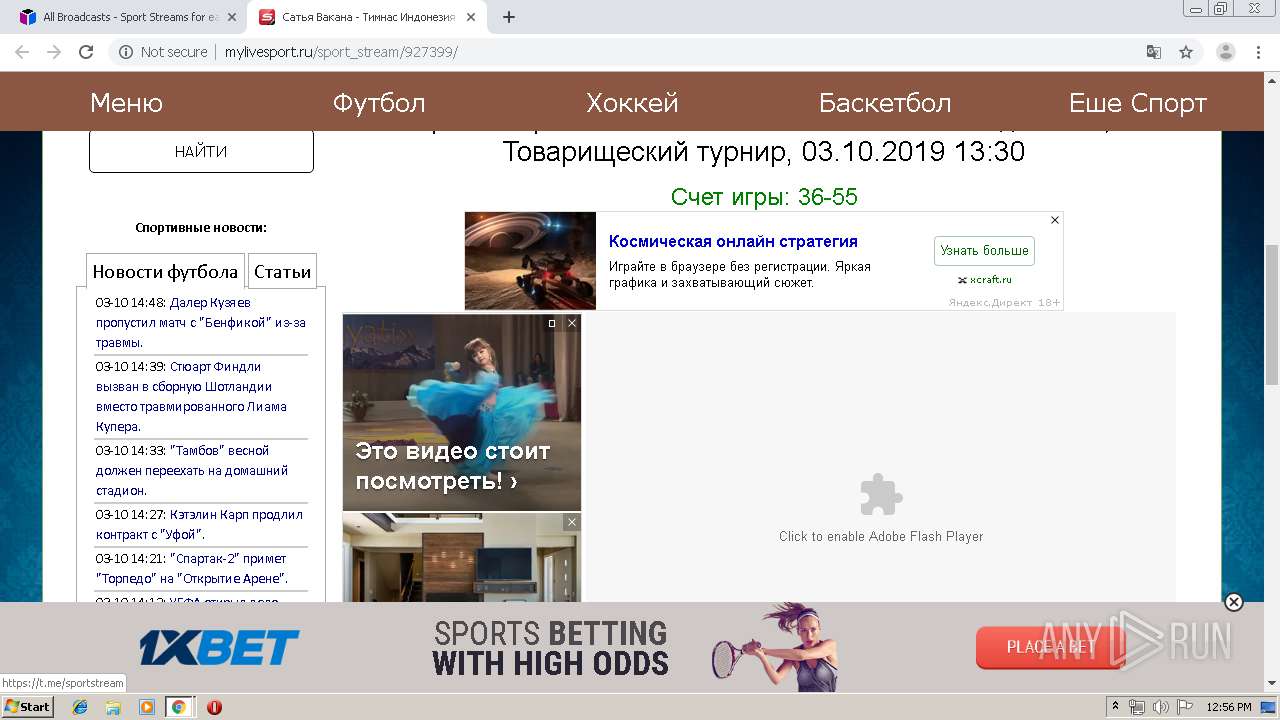
Task: Open the Футбол section
Action: tap(379, 103)
